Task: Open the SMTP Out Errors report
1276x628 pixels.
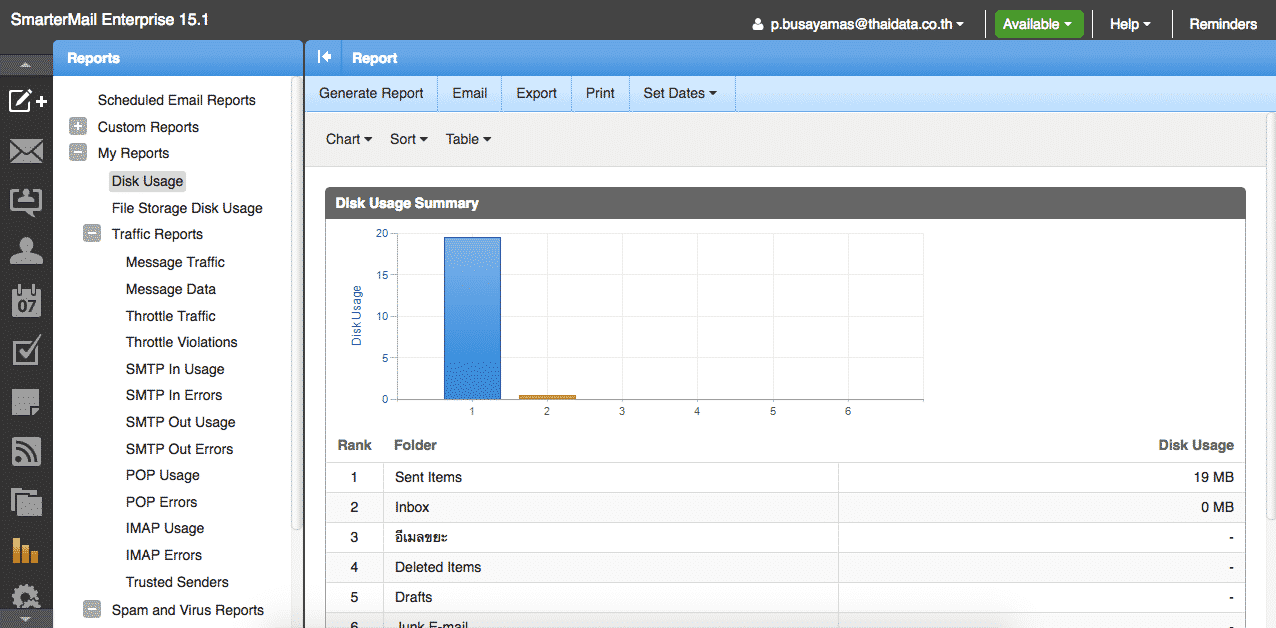Action: [x=180, y=449]
